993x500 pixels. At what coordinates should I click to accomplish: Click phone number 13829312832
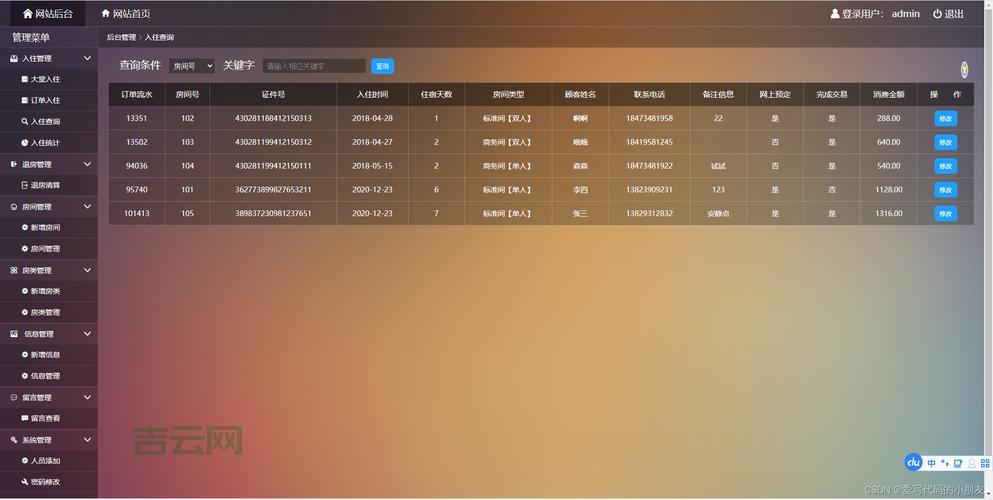(649, 213)
